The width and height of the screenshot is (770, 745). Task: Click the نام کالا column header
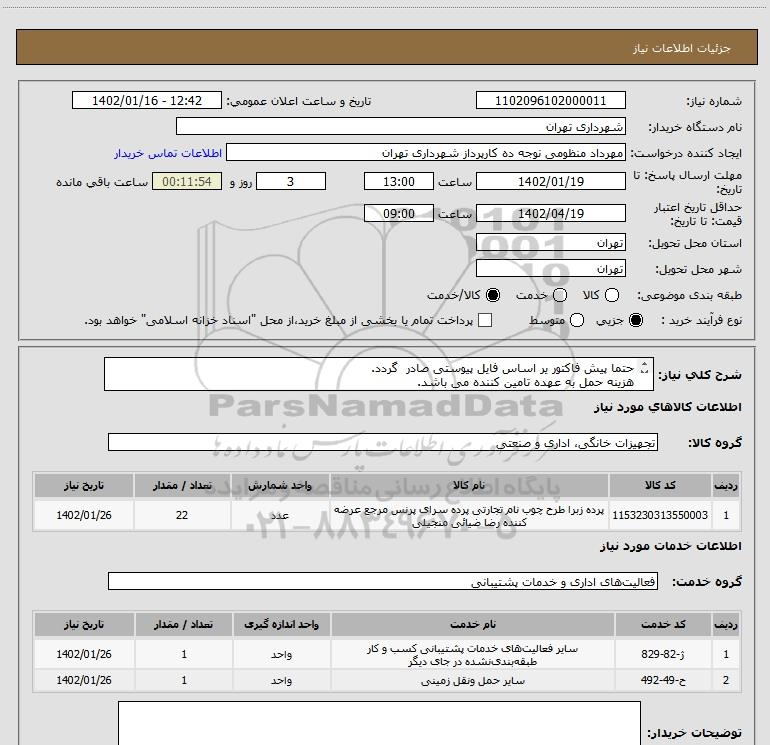[469, 485]
